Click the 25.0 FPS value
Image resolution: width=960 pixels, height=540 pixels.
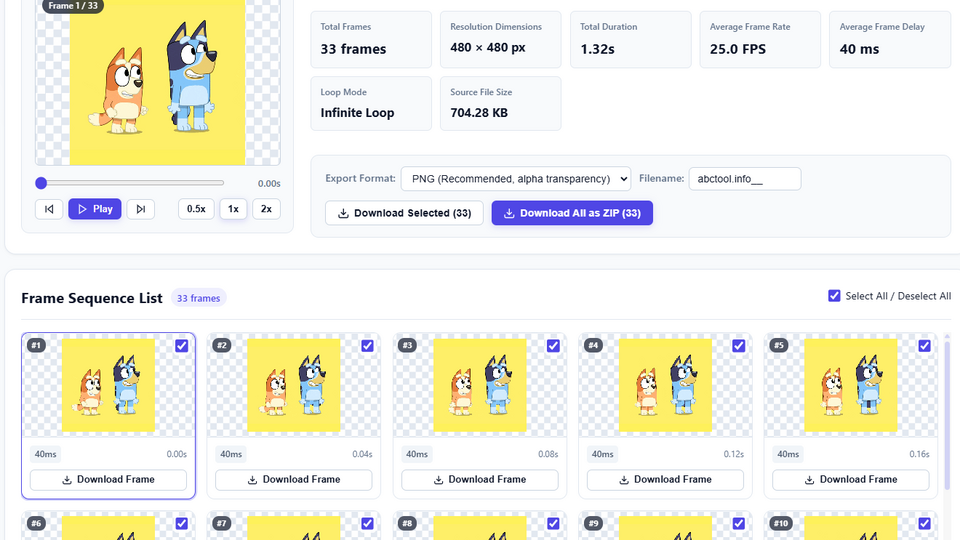click(x=738, y=49)
